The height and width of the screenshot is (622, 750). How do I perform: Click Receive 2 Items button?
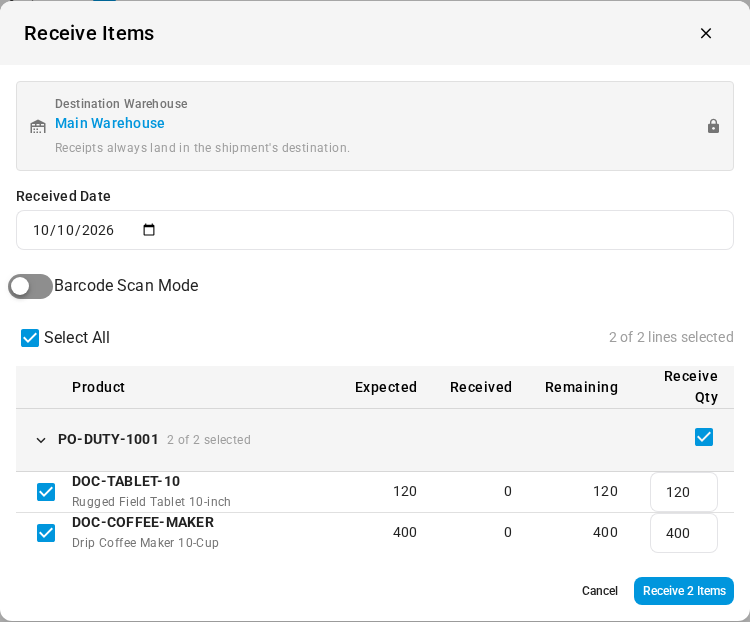pos(684,591)
